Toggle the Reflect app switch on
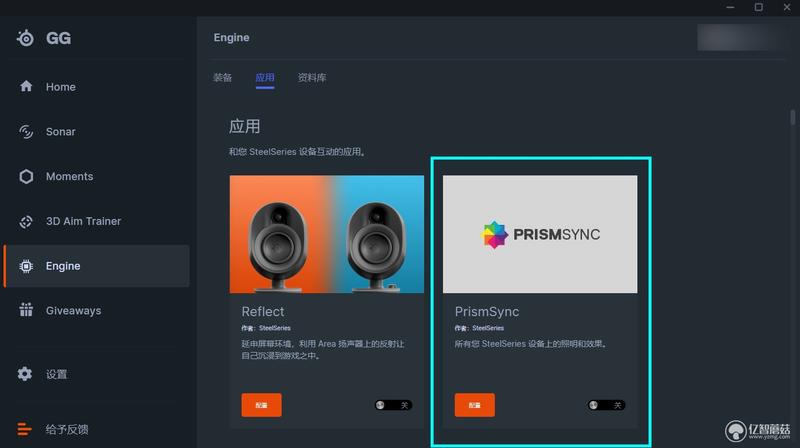This screenshot has width=800, height=448. [x=393, y=405]
